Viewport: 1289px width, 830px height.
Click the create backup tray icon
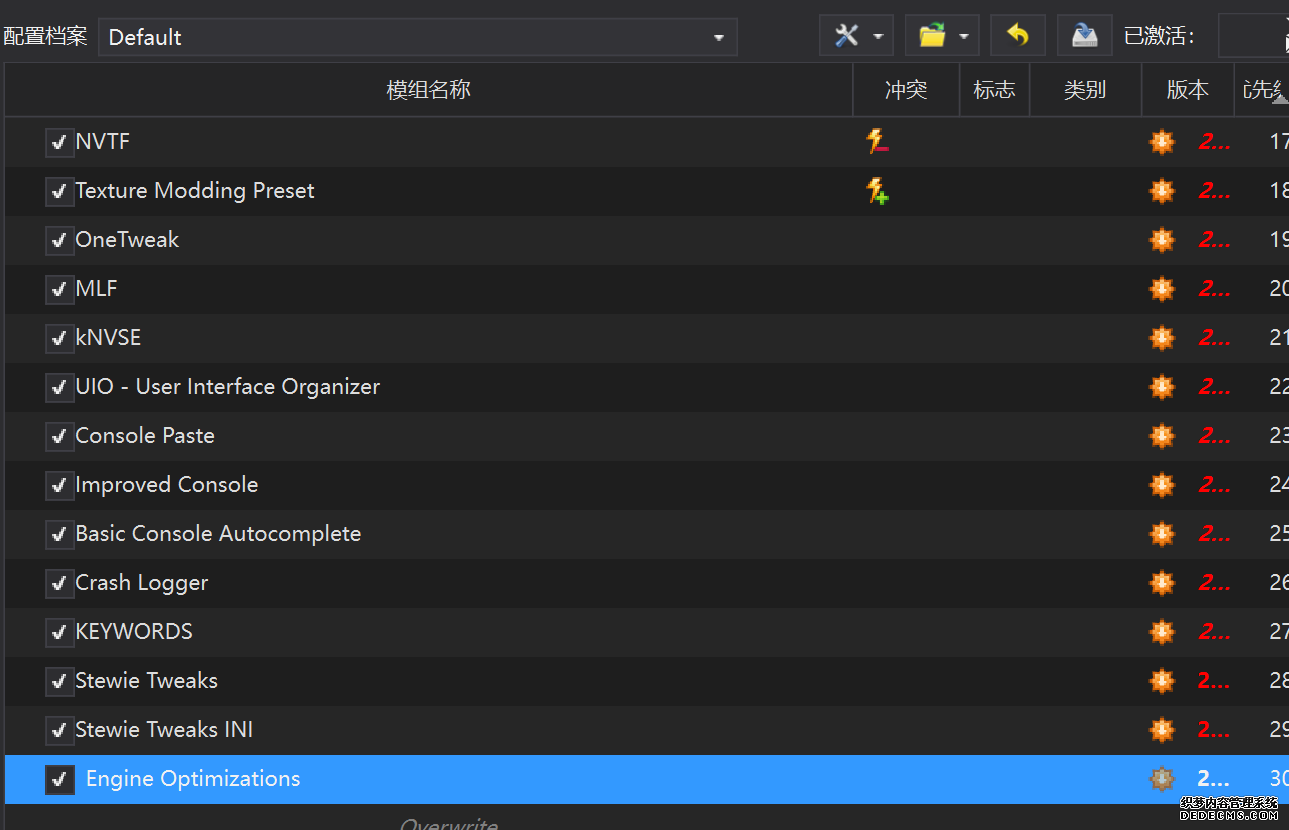coord(1084,37)
